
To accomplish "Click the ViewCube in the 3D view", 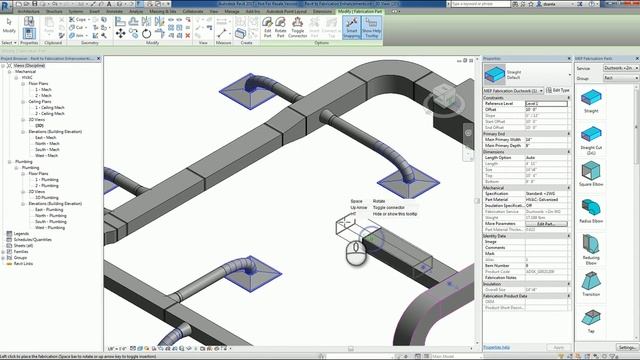I will (444, 97).
